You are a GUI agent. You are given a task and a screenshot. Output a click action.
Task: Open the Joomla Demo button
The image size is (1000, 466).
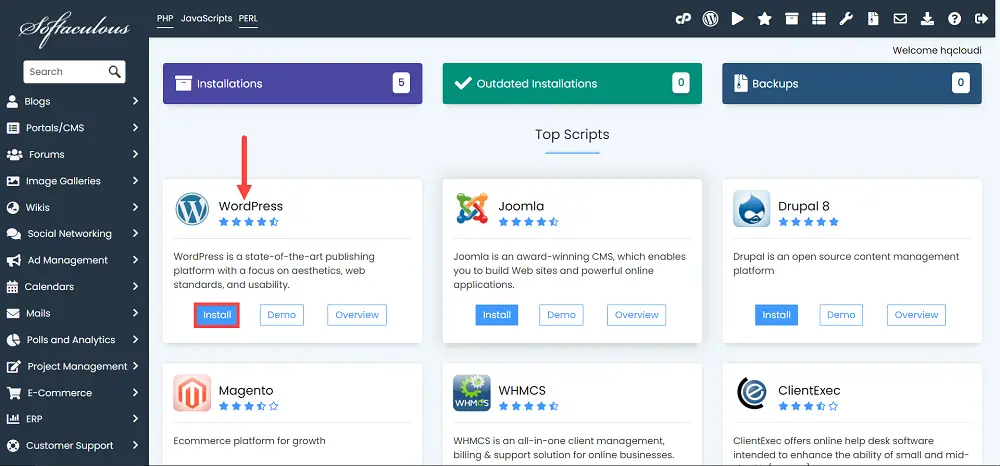click(561, 315)
